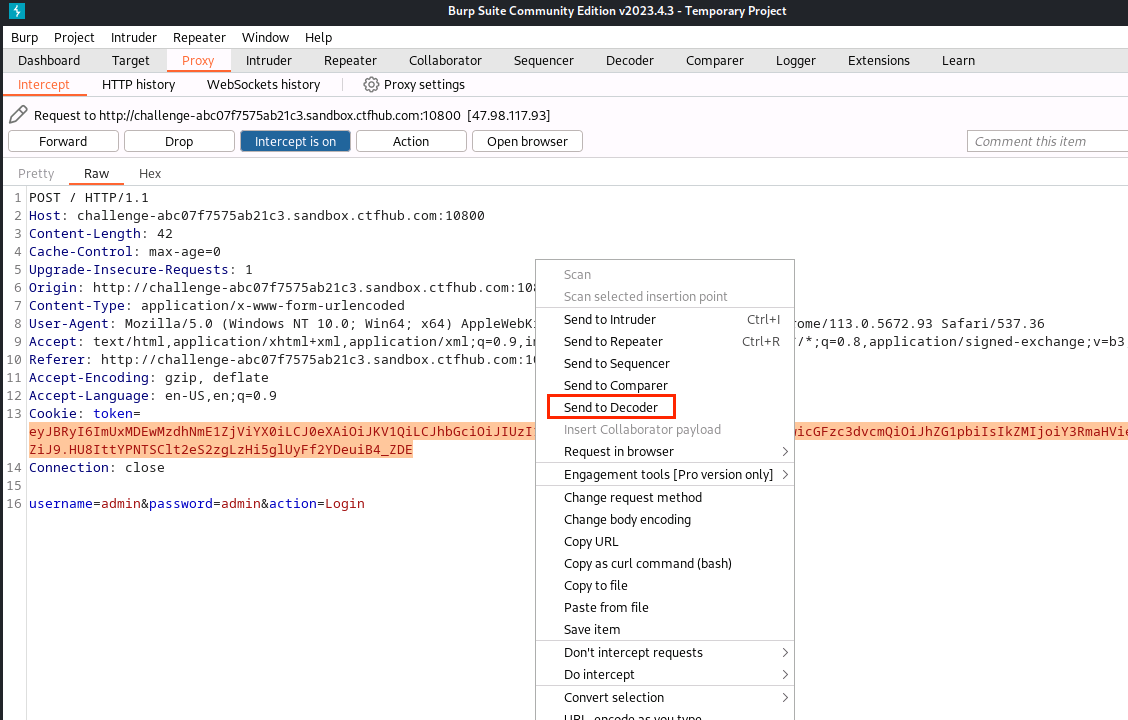This screenshot has height=720, width=1128.
Task: Select the Intercept sub-tab
Action: coord(44,85)
